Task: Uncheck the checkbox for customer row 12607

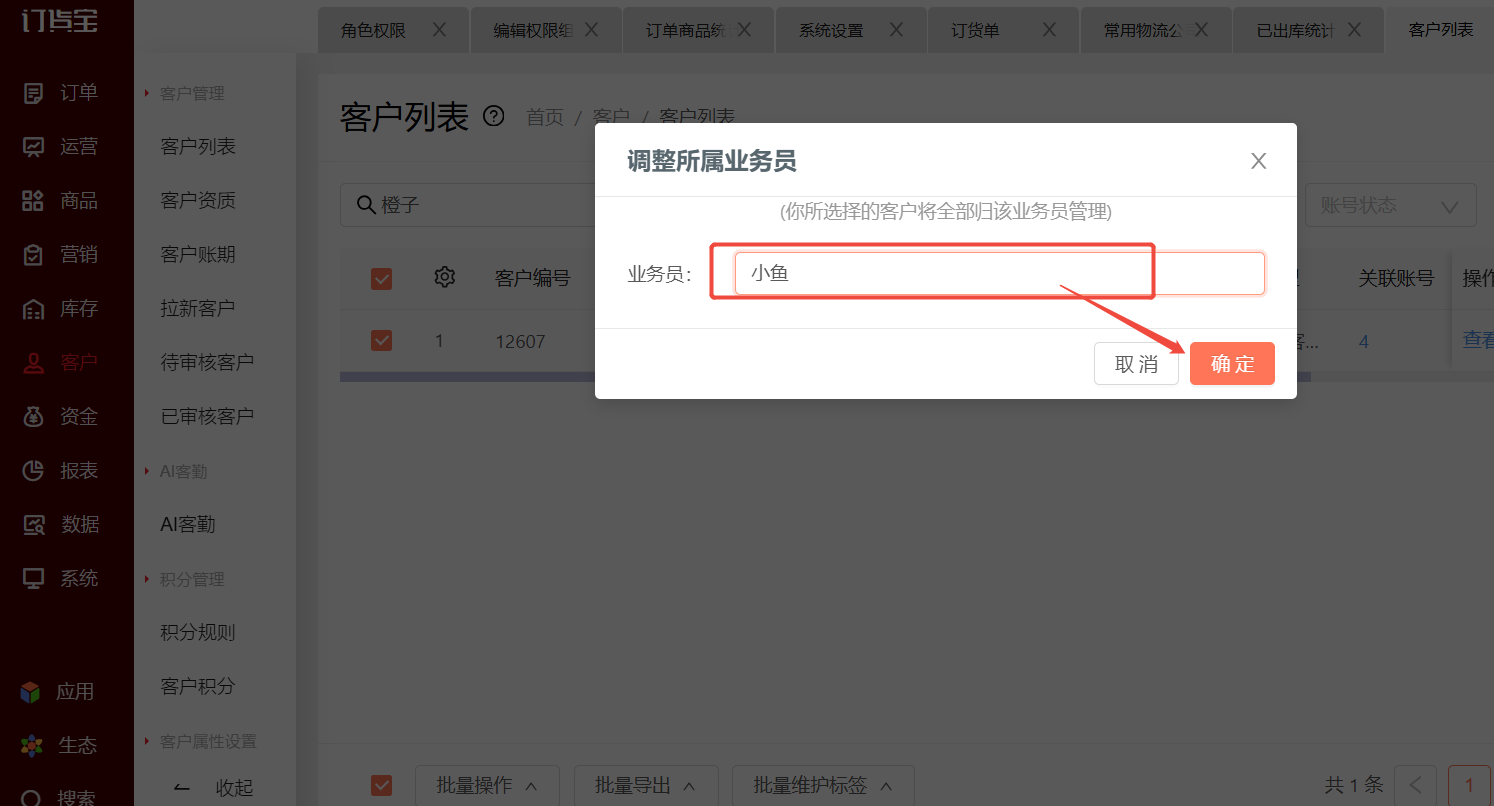Action: click(x=381, y=341)
